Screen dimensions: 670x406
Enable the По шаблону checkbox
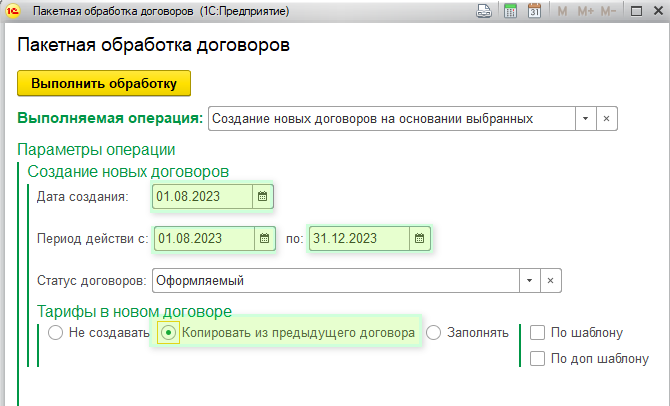pos(538,333)
